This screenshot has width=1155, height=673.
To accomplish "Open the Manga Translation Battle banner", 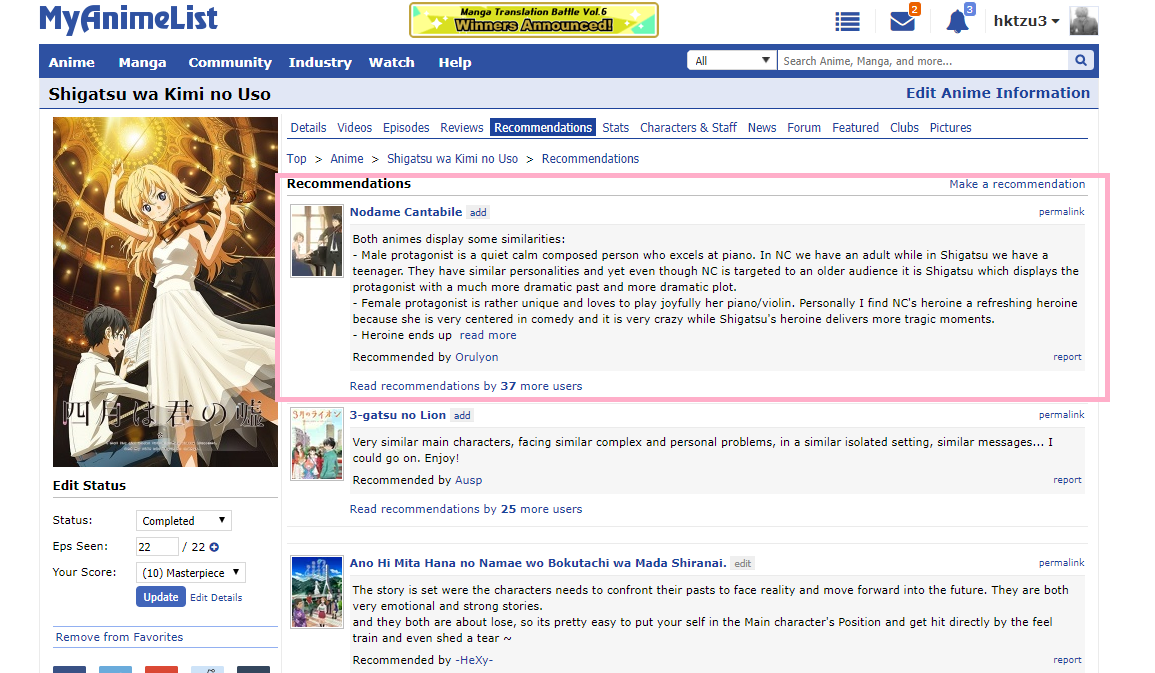I will (534, 20).
